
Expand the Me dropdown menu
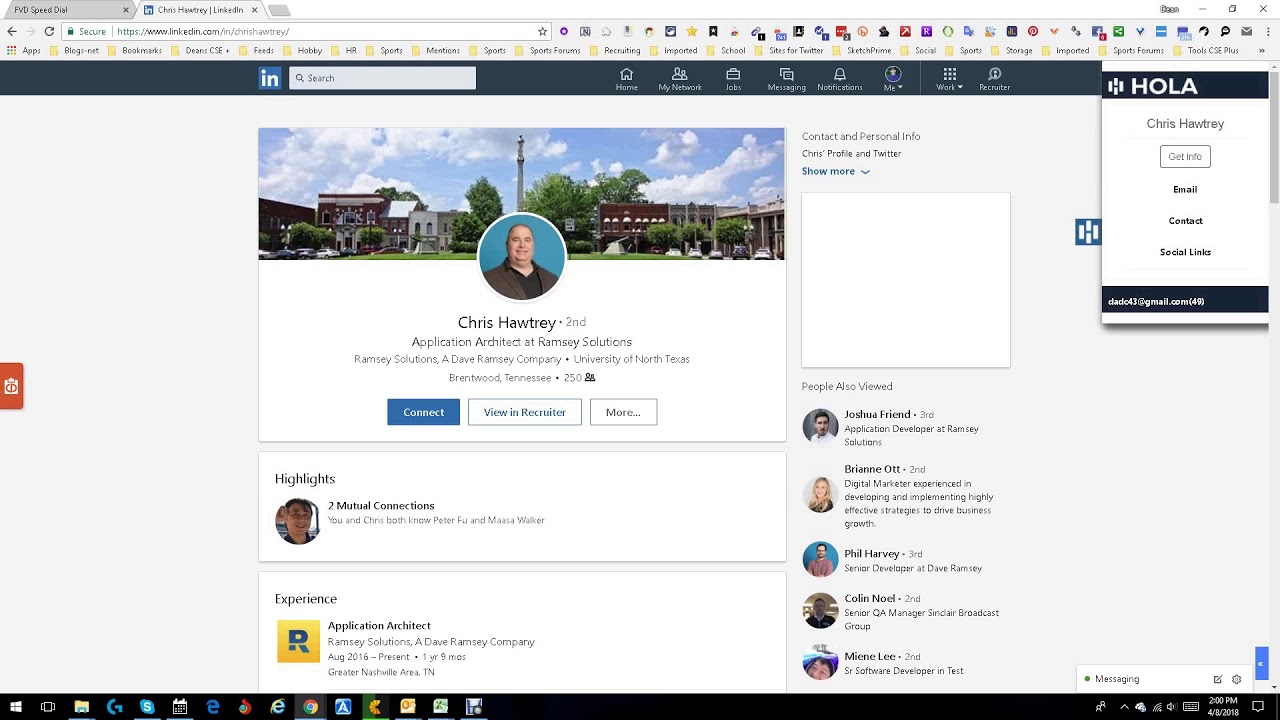(x=893, y=79)
